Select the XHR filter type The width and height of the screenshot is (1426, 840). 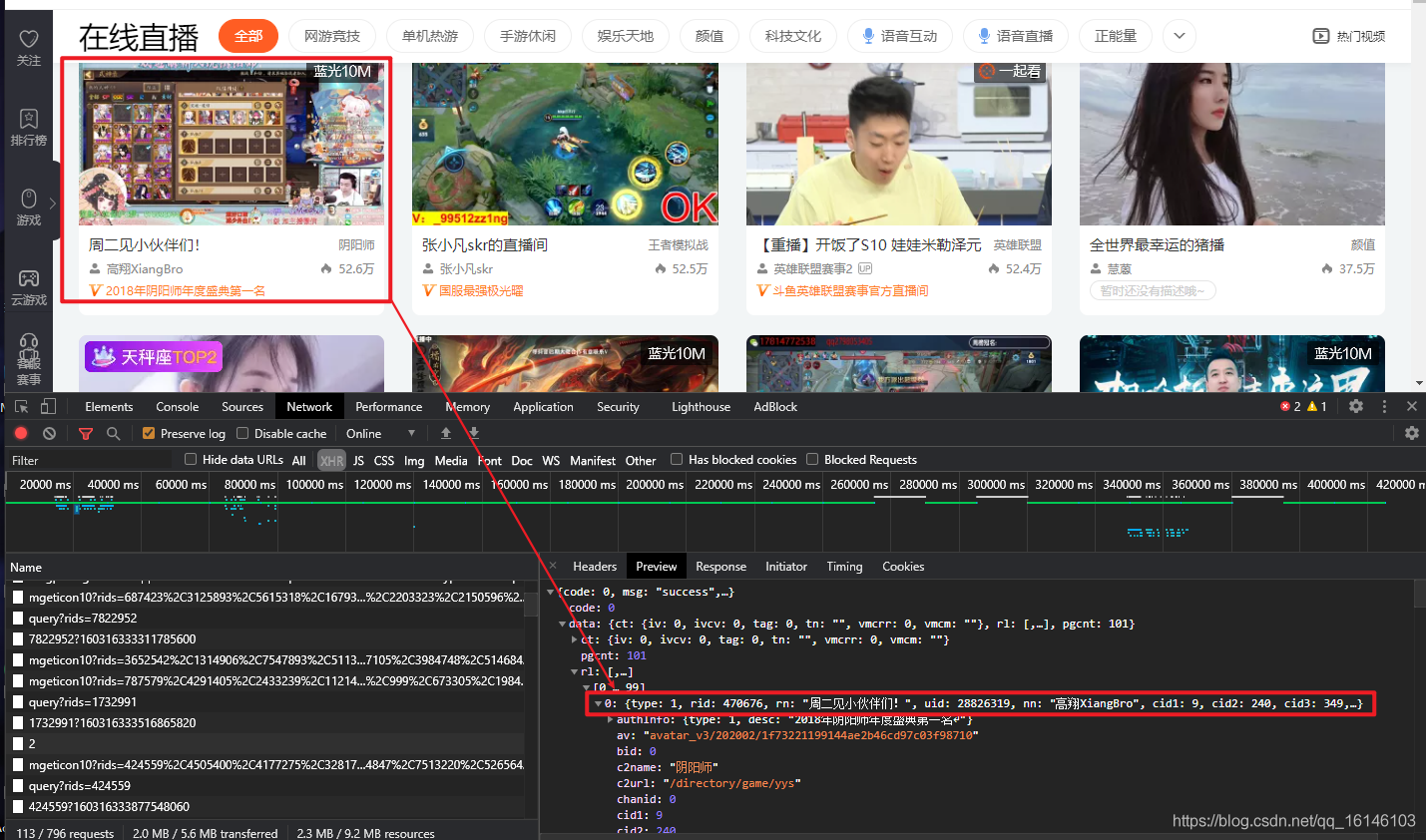(x=332, y=460)
